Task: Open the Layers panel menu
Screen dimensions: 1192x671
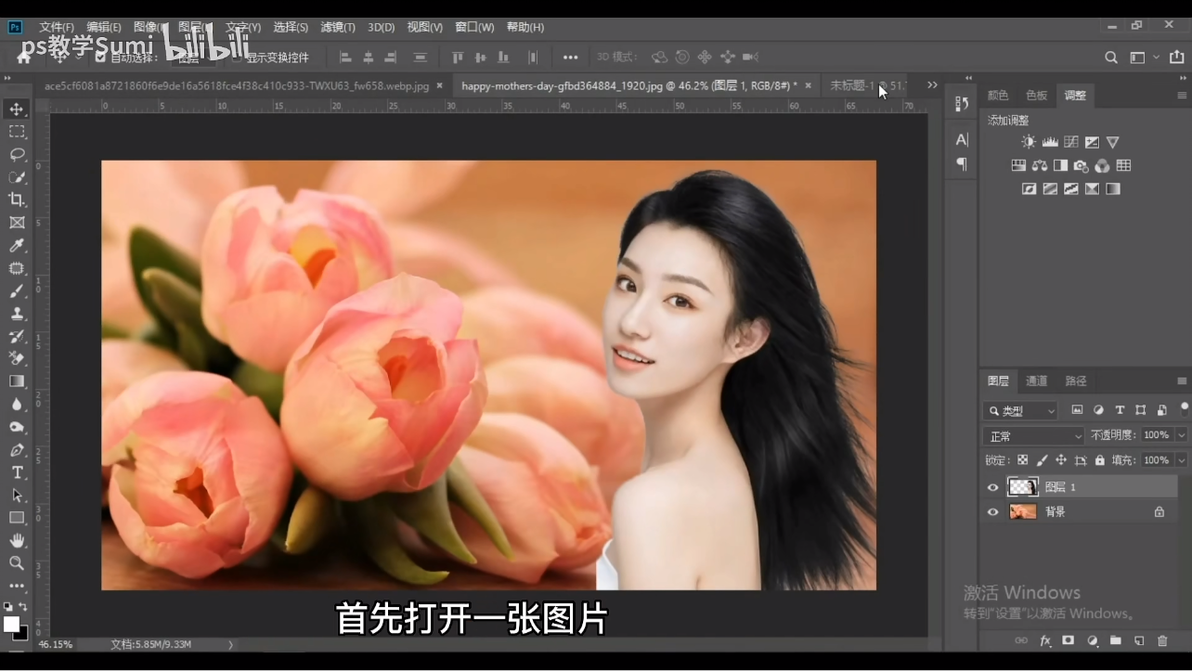Action: (1181, 381)
